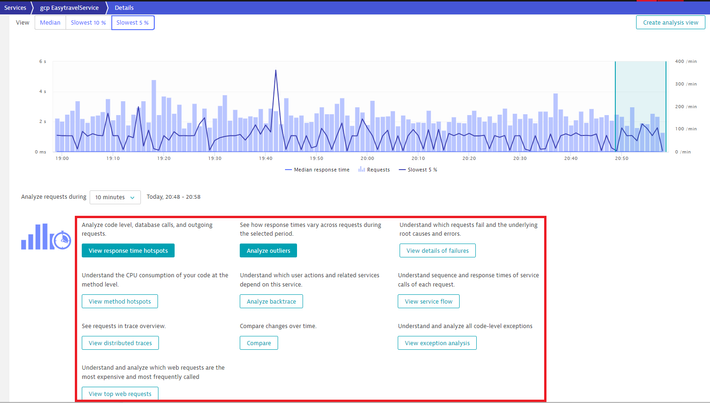Switch view to Median

coord(50,22)
